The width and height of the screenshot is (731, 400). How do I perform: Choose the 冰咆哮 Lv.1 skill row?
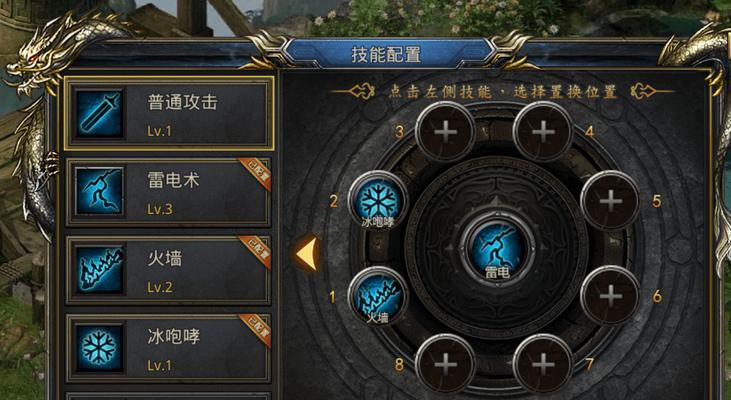point(168,348)
